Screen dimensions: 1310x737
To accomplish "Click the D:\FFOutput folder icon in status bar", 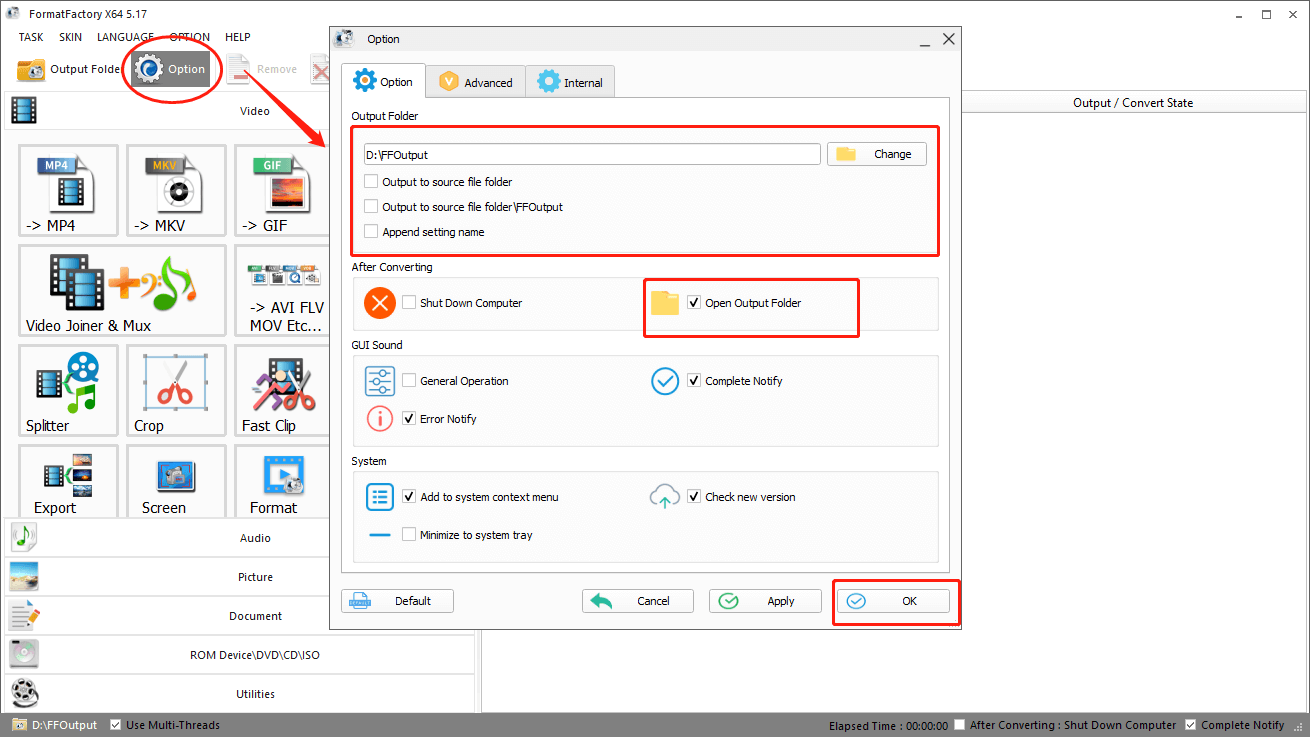I will 20,725.
